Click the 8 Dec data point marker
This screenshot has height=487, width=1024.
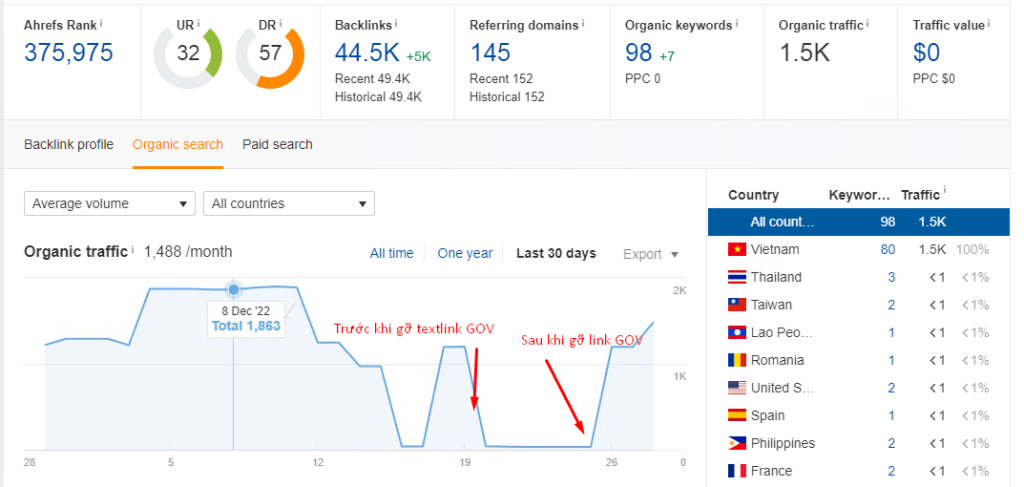234,289
